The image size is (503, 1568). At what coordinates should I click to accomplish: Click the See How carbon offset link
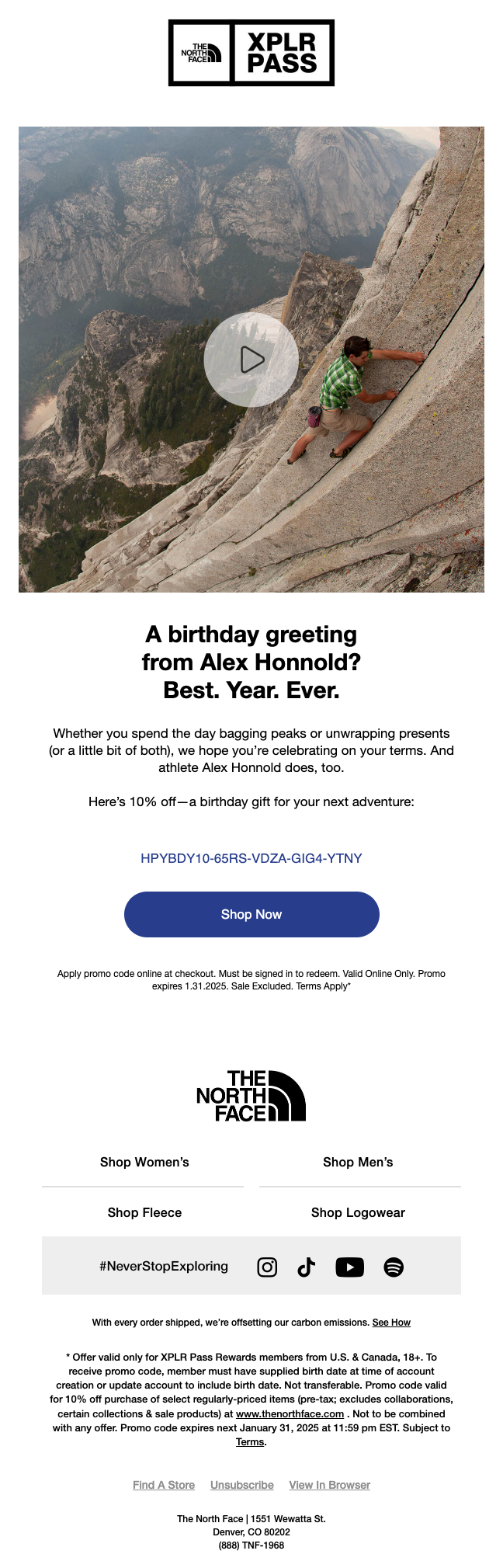point(391,1323)
